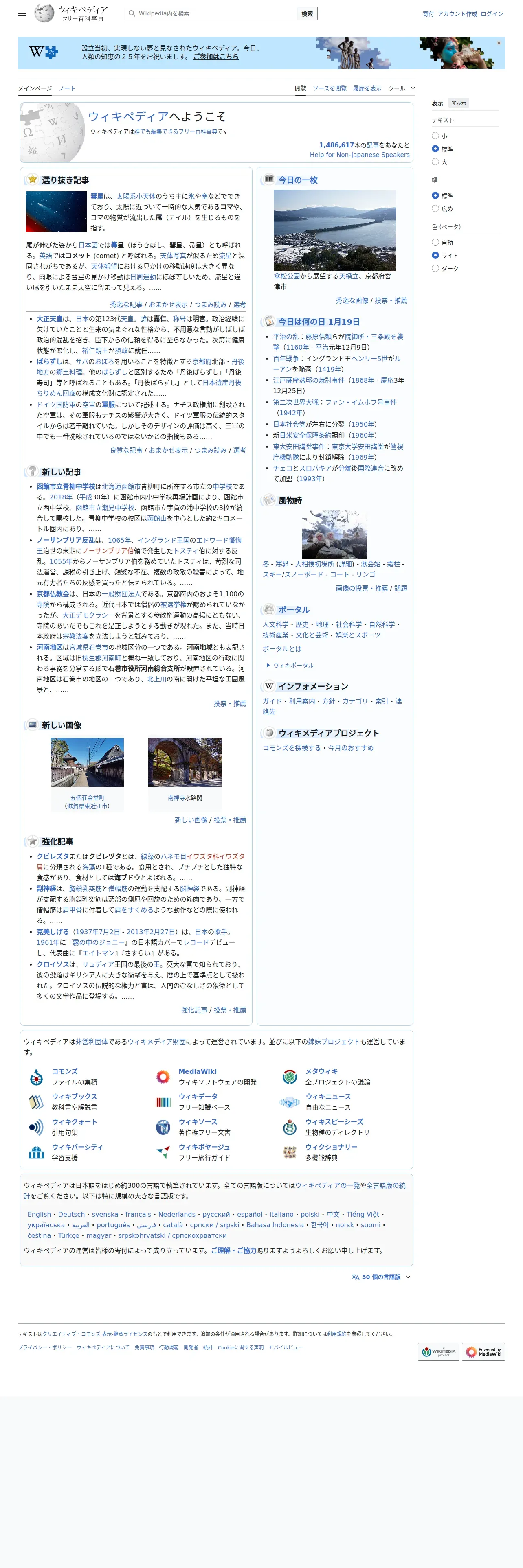
Task: Click the アカウント作成 link
Action: [457, 13]
